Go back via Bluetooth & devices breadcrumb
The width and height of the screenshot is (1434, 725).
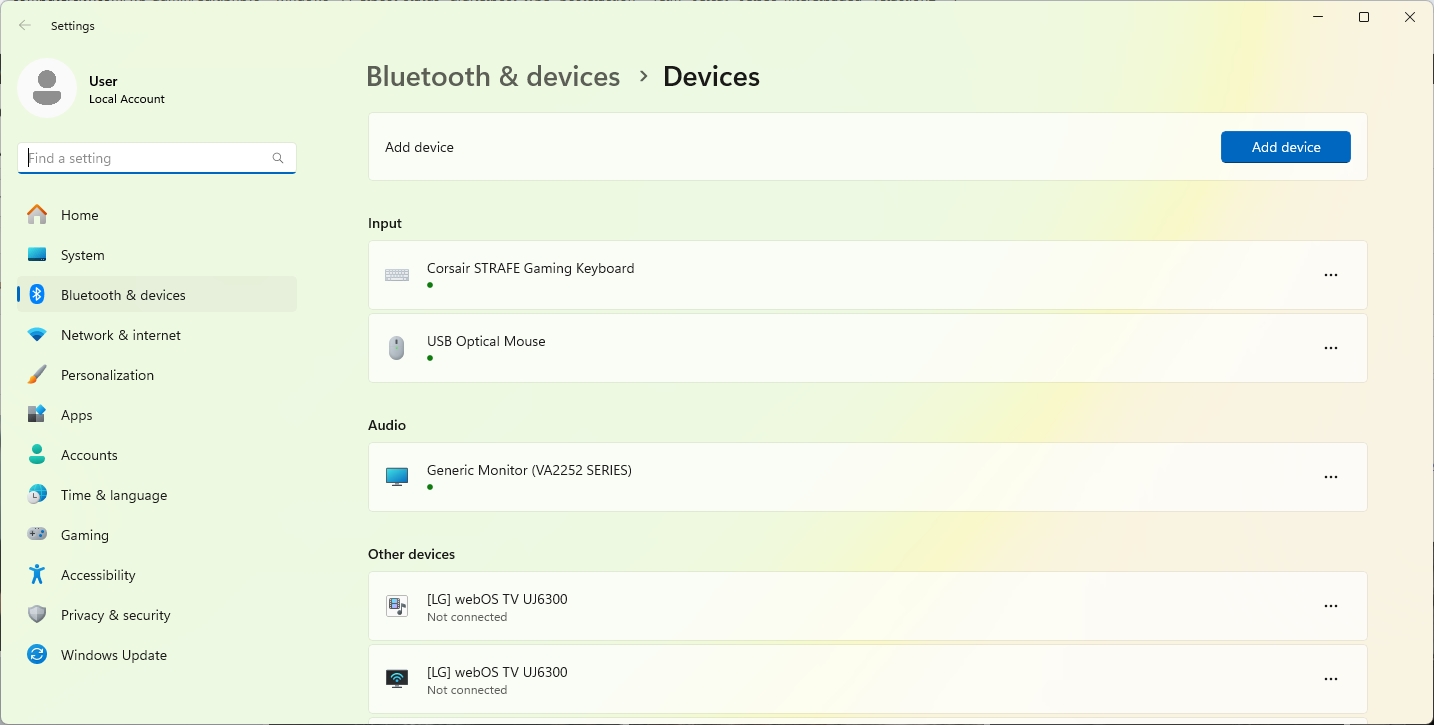(493, 76)
